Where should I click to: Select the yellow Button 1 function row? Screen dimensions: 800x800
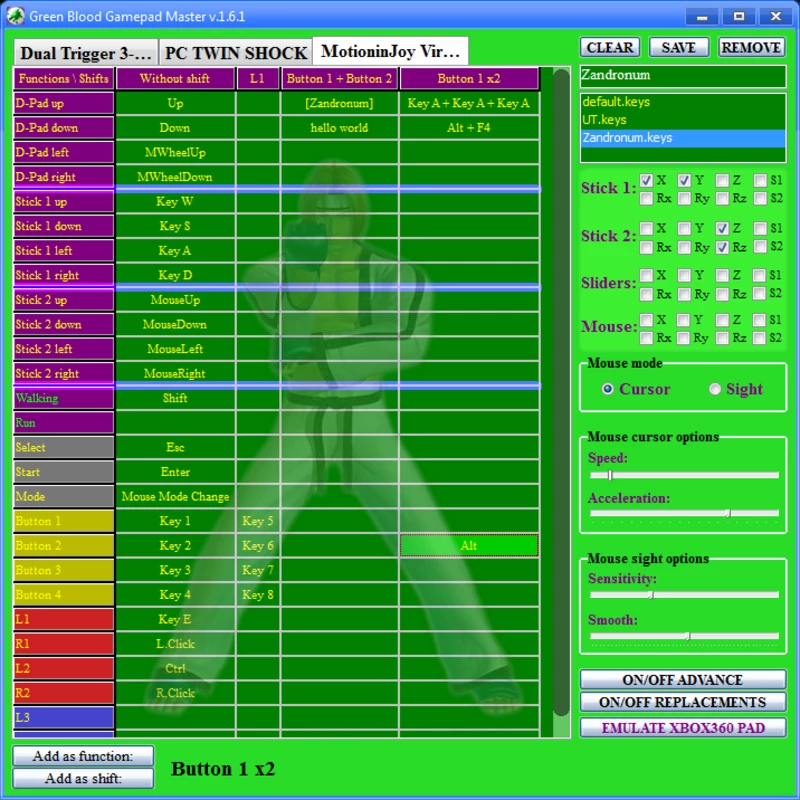64,521
